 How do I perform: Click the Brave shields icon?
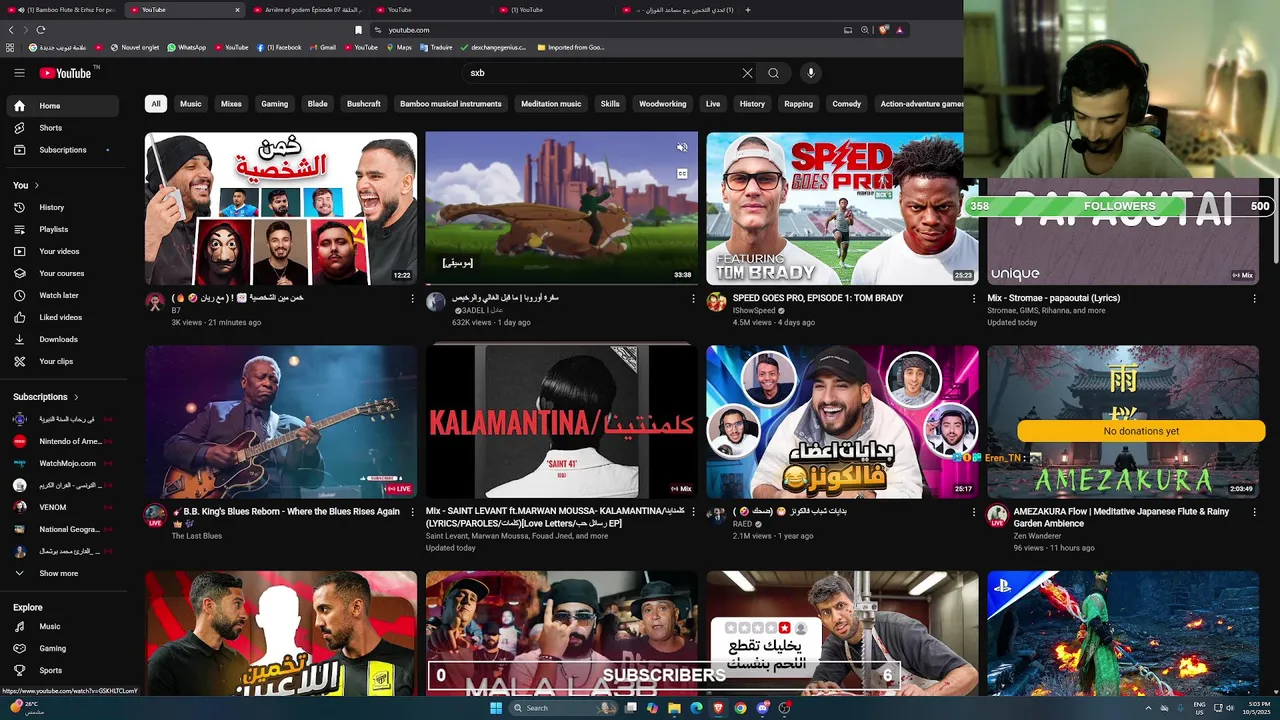pyautogui.click(x=883, y=30)
